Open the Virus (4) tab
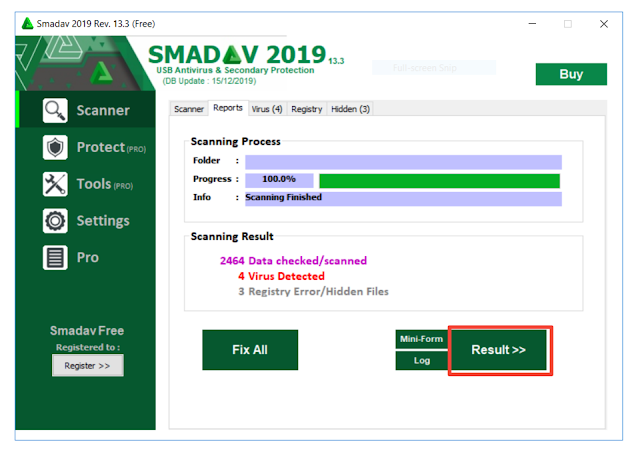 pos(267,109)
